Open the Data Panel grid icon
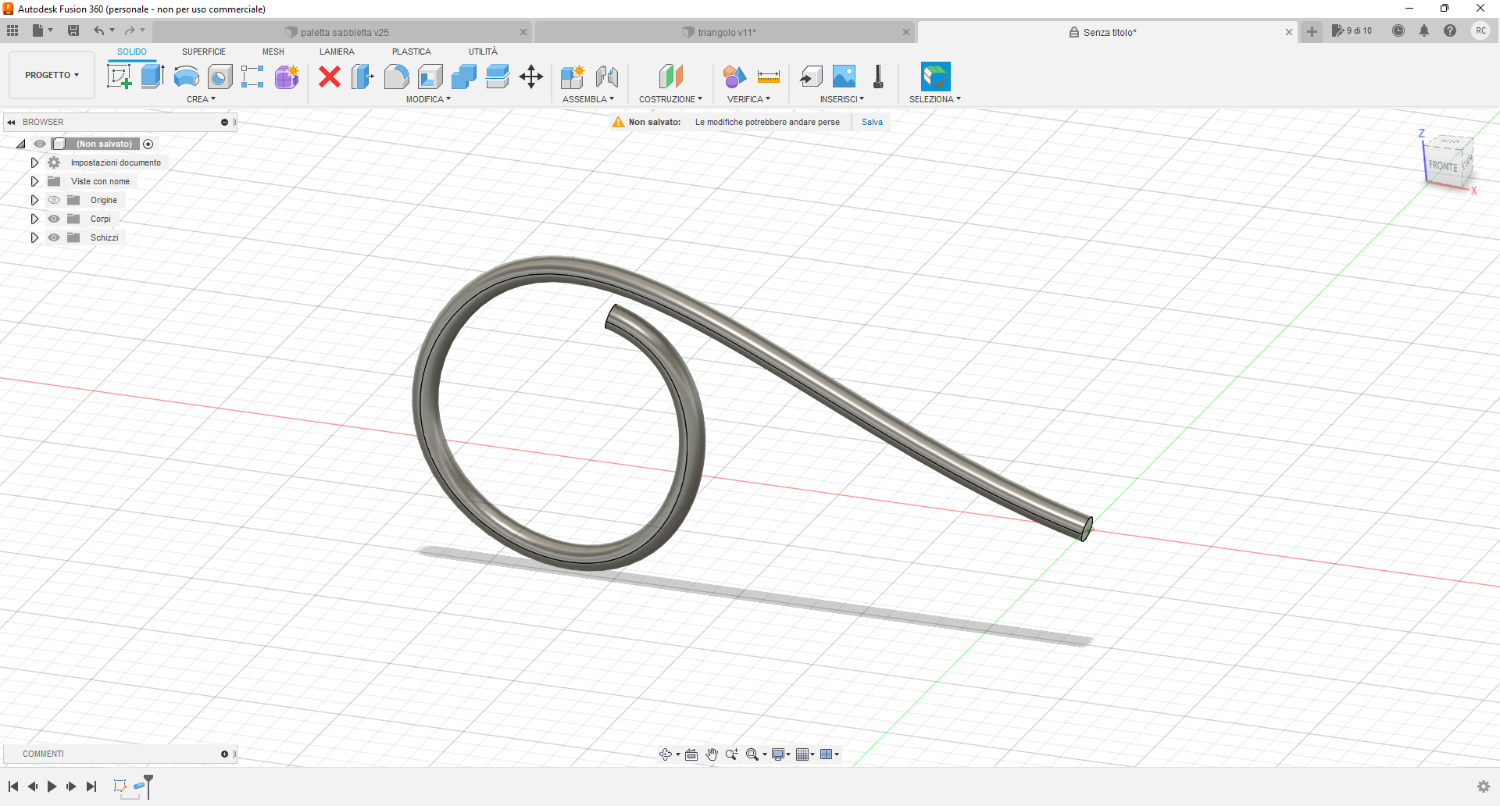Screen dimensions: 1500x806 coord(12,31)
